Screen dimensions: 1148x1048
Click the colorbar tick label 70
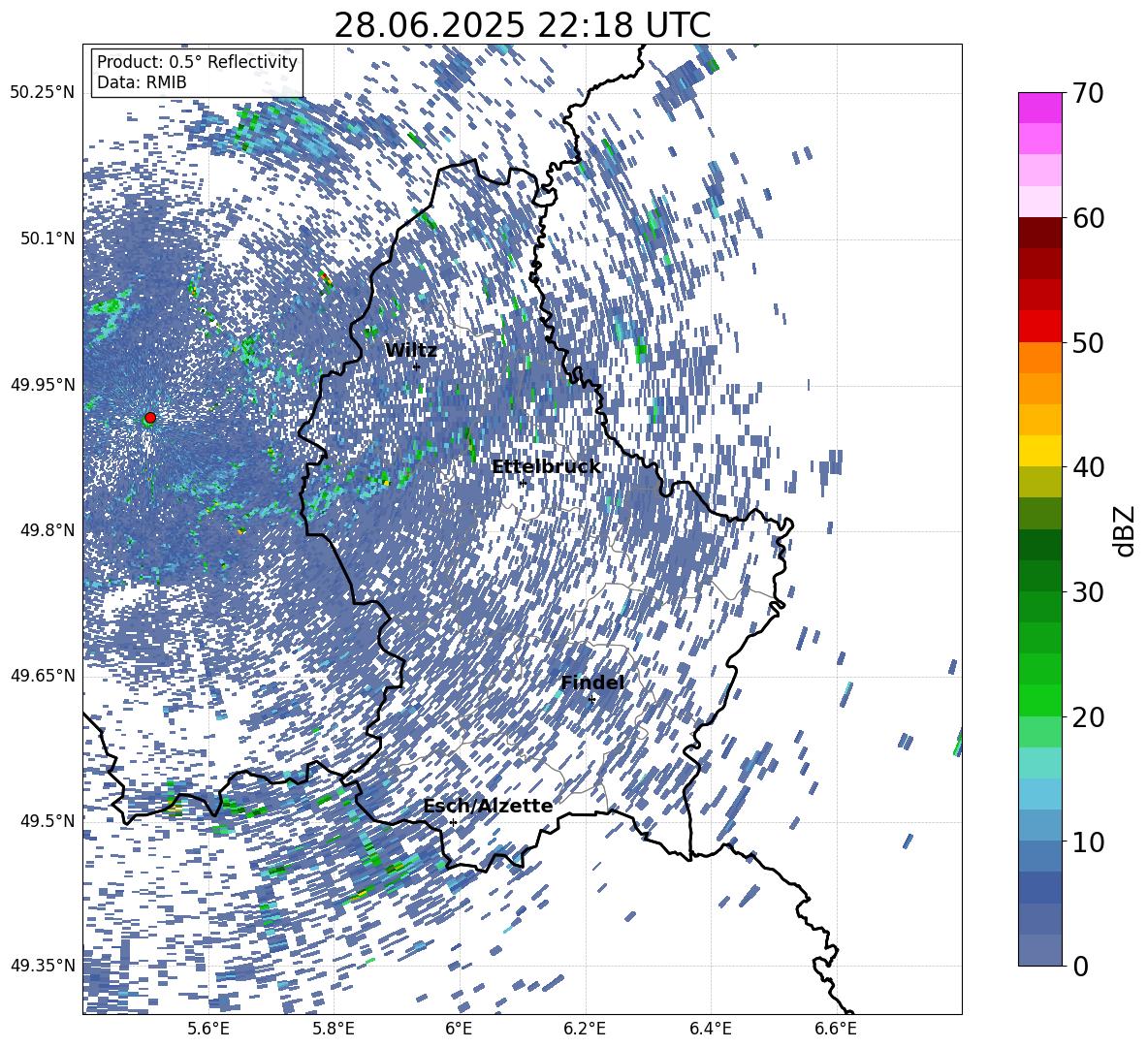(1089, 94)
